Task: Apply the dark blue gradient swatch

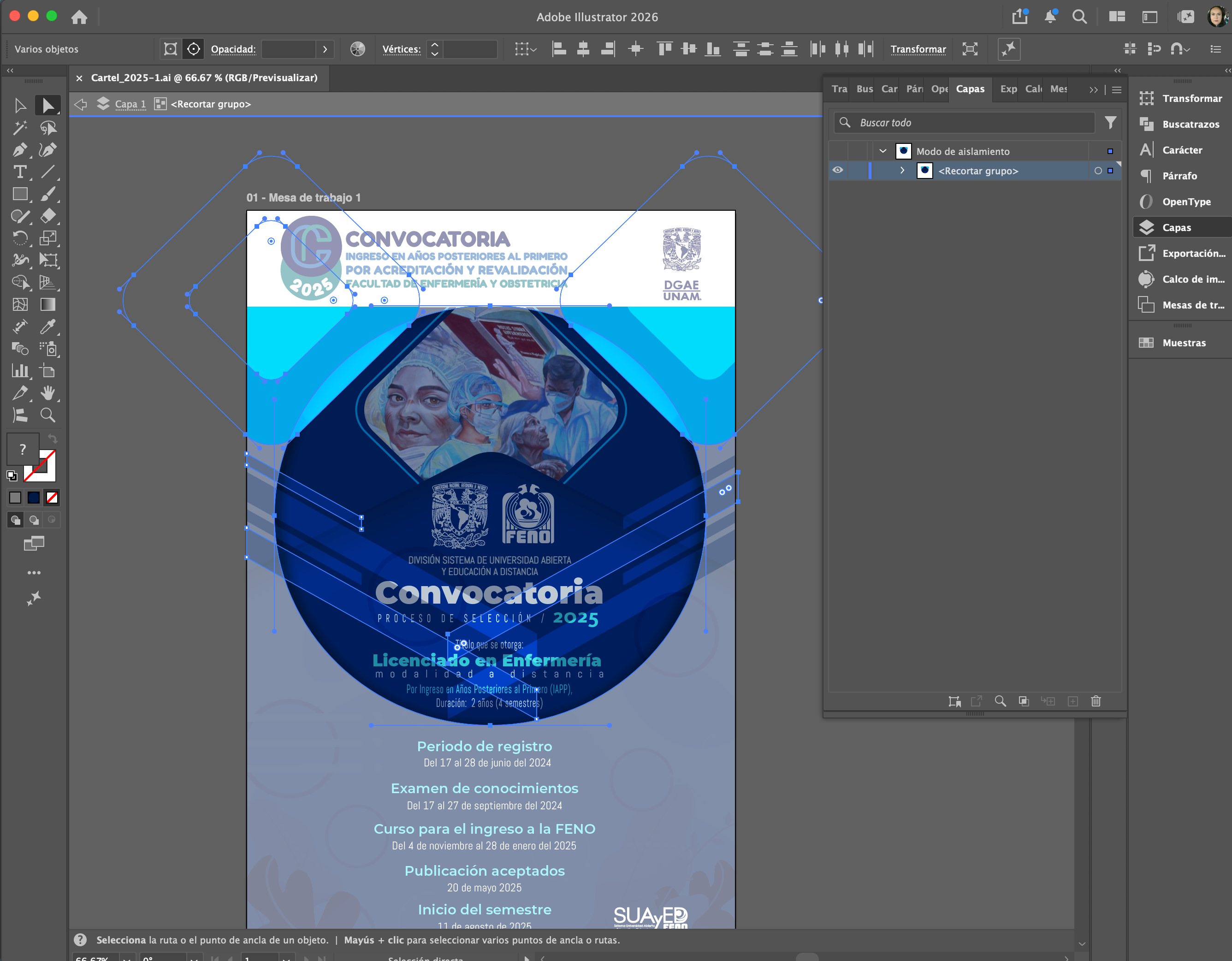Action: tap(34, 497)
